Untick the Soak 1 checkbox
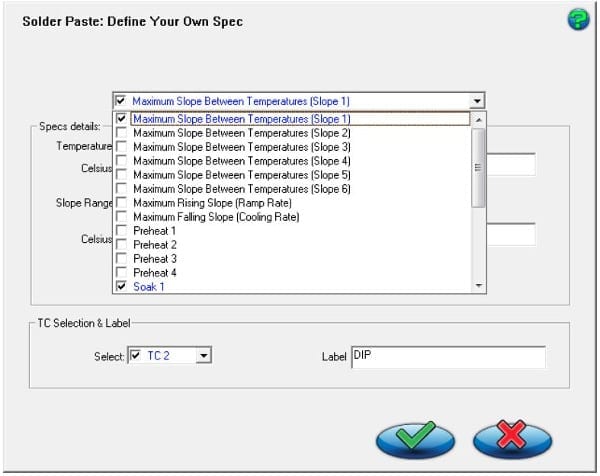This screenshot has height=476, width=600. (121, 286)
